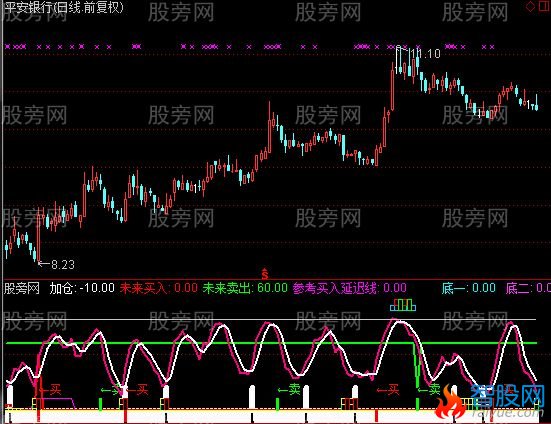Click the 底二 indicator label
551x424 pixels.
(x=518, y=288)
